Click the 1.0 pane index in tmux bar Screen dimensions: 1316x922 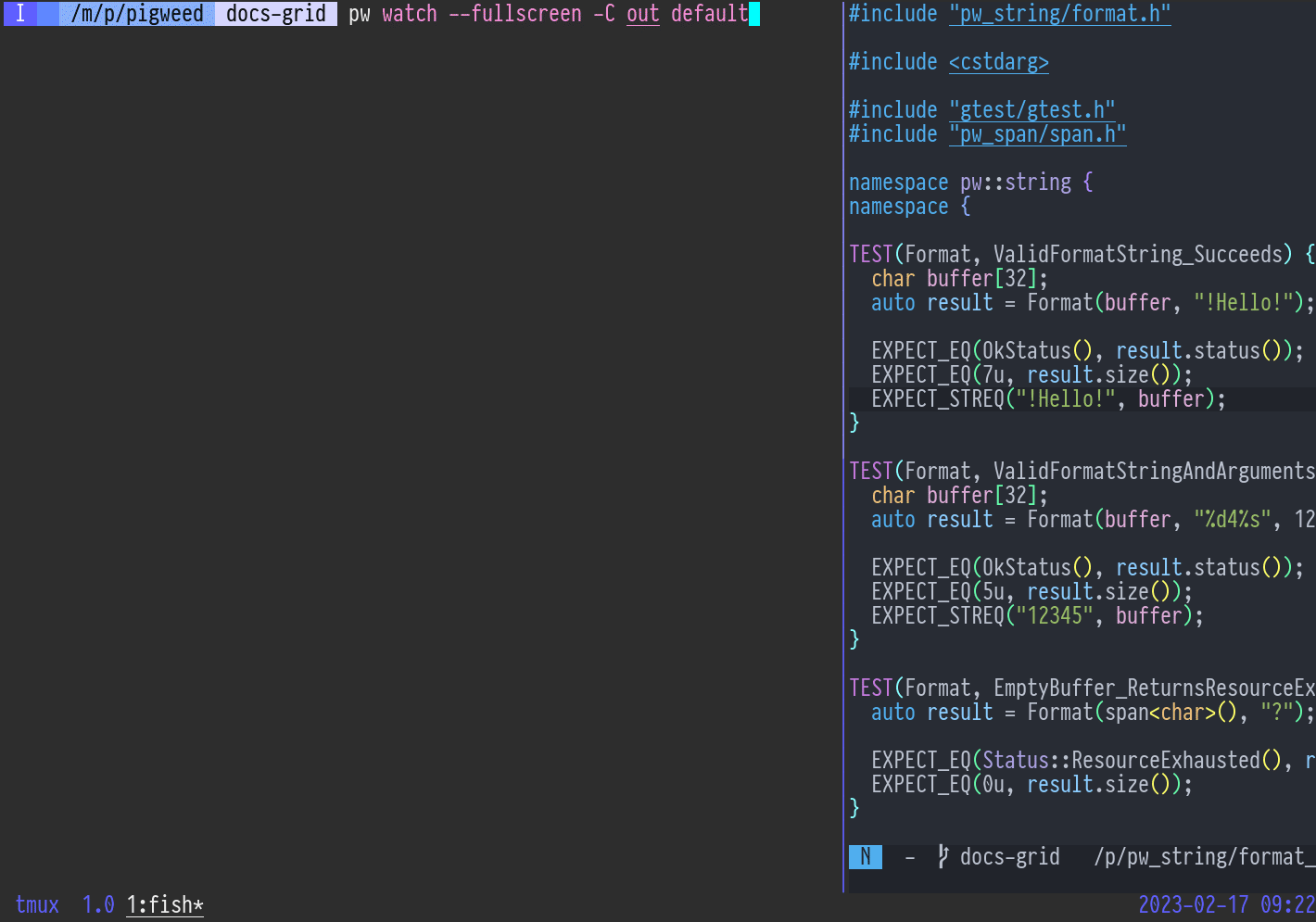tap(97, 905)
